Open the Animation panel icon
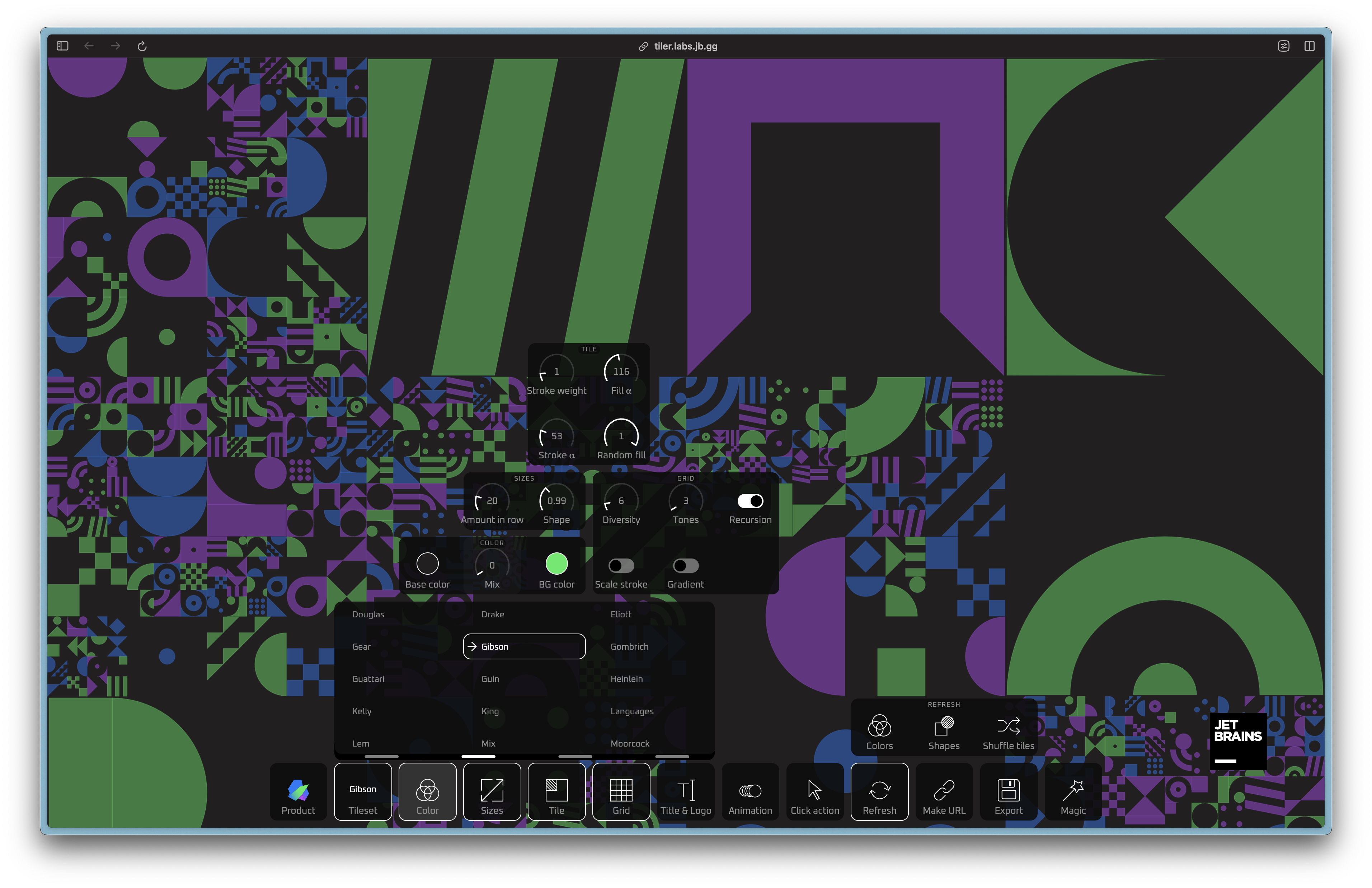This screenshot has height=888, width=1372. pyautogui.click(x=750, y=792)
